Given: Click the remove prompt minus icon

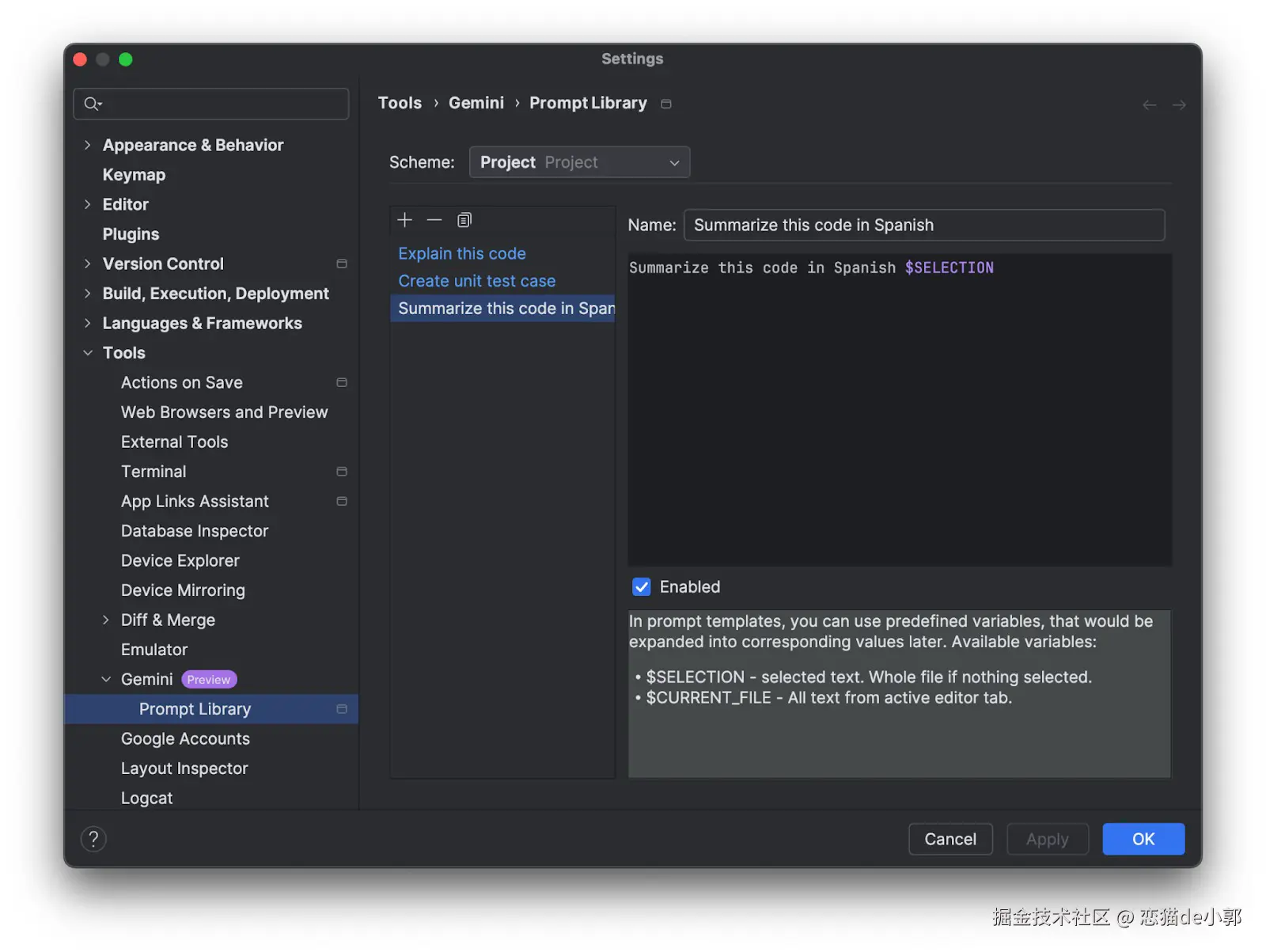Looking at the screenshot, I should (x=434, y=220).
